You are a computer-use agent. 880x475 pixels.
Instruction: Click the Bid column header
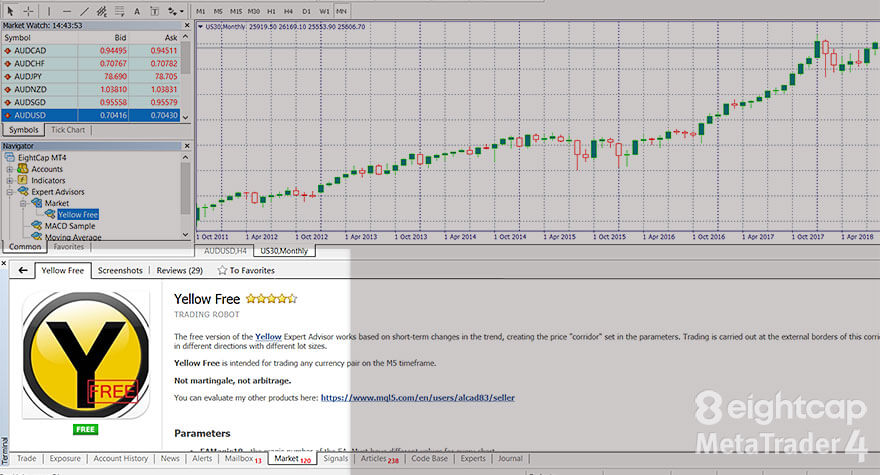[103, 38]
